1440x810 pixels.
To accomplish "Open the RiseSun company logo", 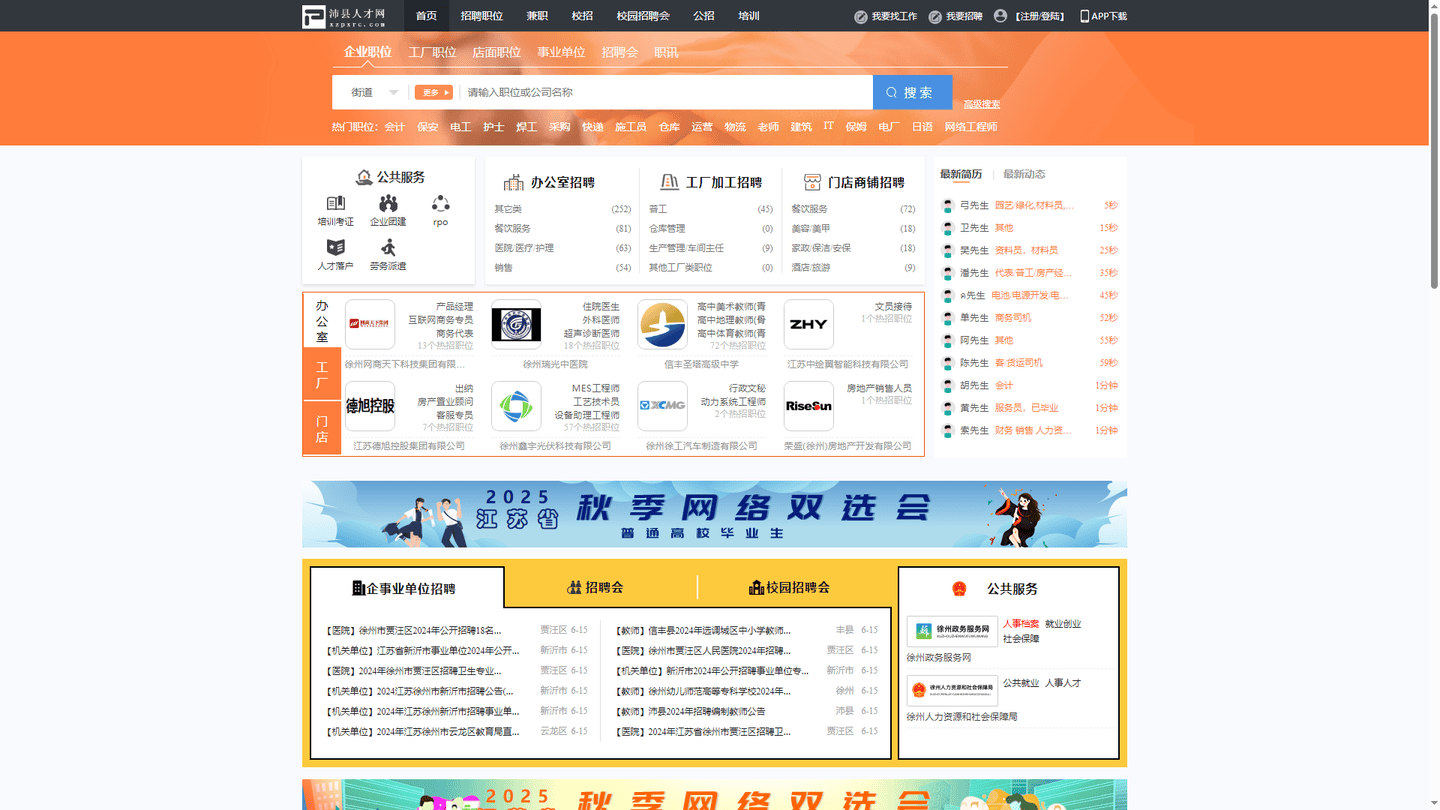I will coord(809,406).
